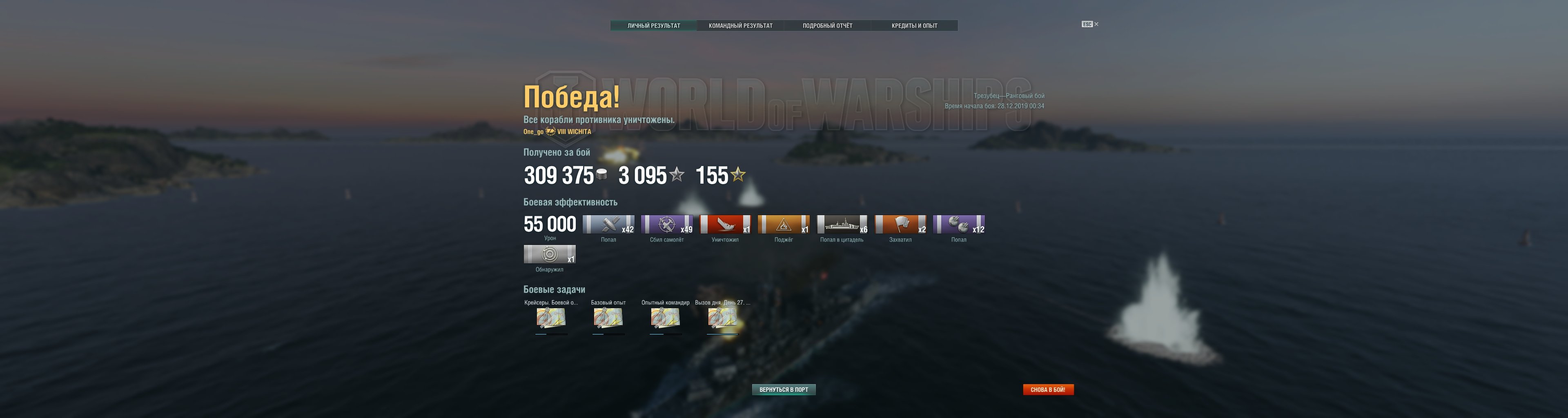
Task: Open the 'Опытный командир' mission icon
Action: click(665, 318)
